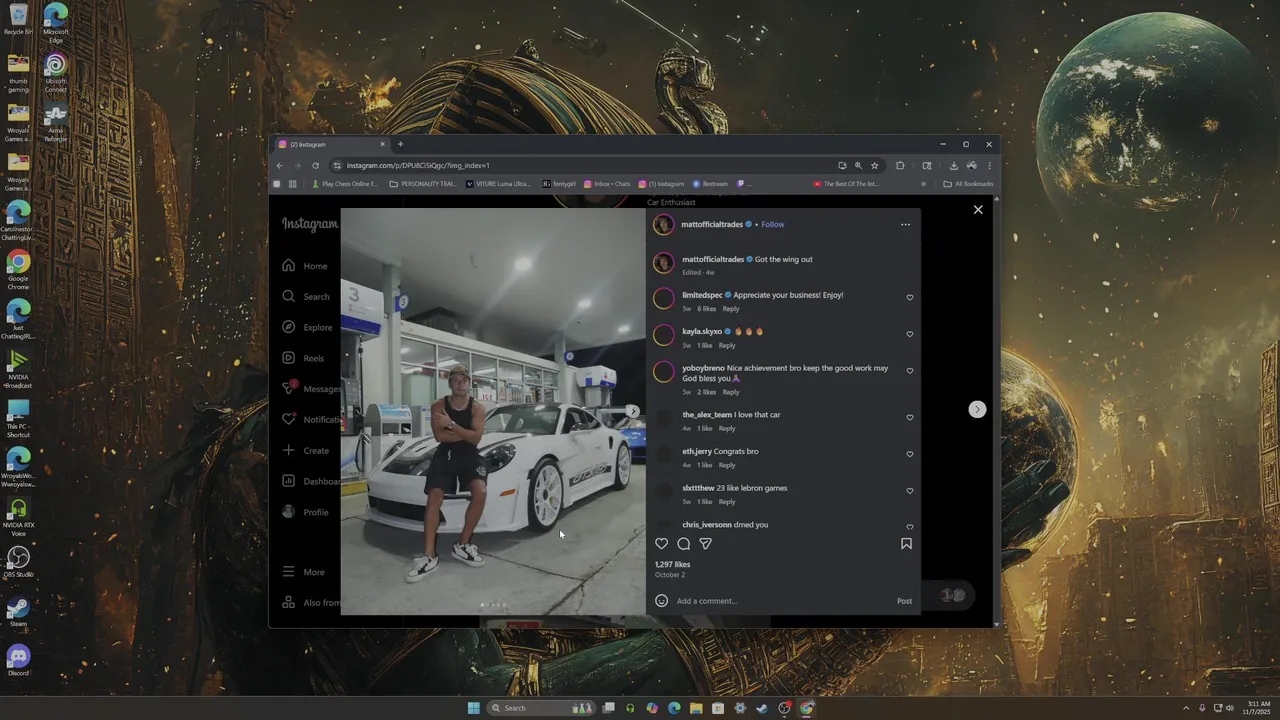Open the All Bookmarks folder
The image size is (1280, 720).
[x=968, y=184]
